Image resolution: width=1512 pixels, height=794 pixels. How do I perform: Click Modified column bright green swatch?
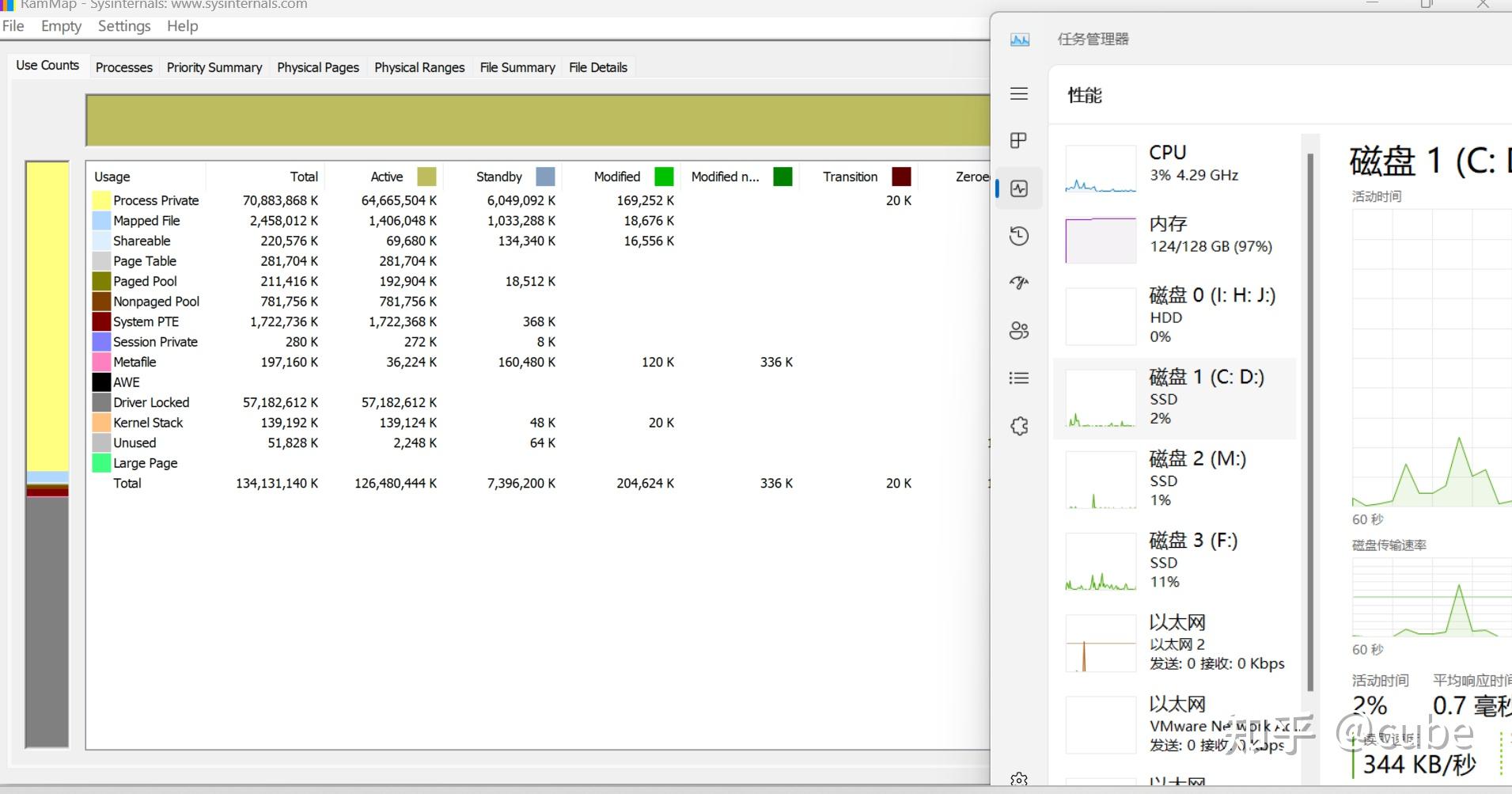pyautogui.click(x=665, y=177)
